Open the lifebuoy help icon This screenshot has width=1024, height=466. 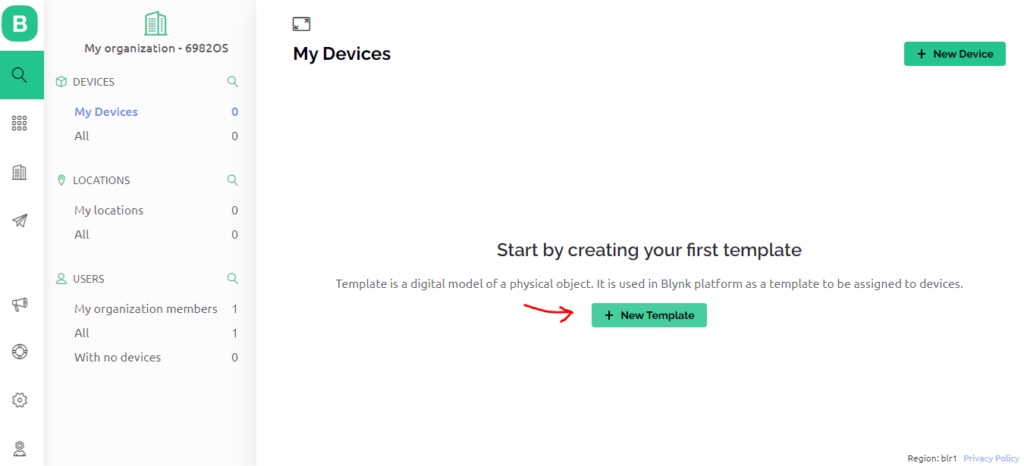[20, 351]
